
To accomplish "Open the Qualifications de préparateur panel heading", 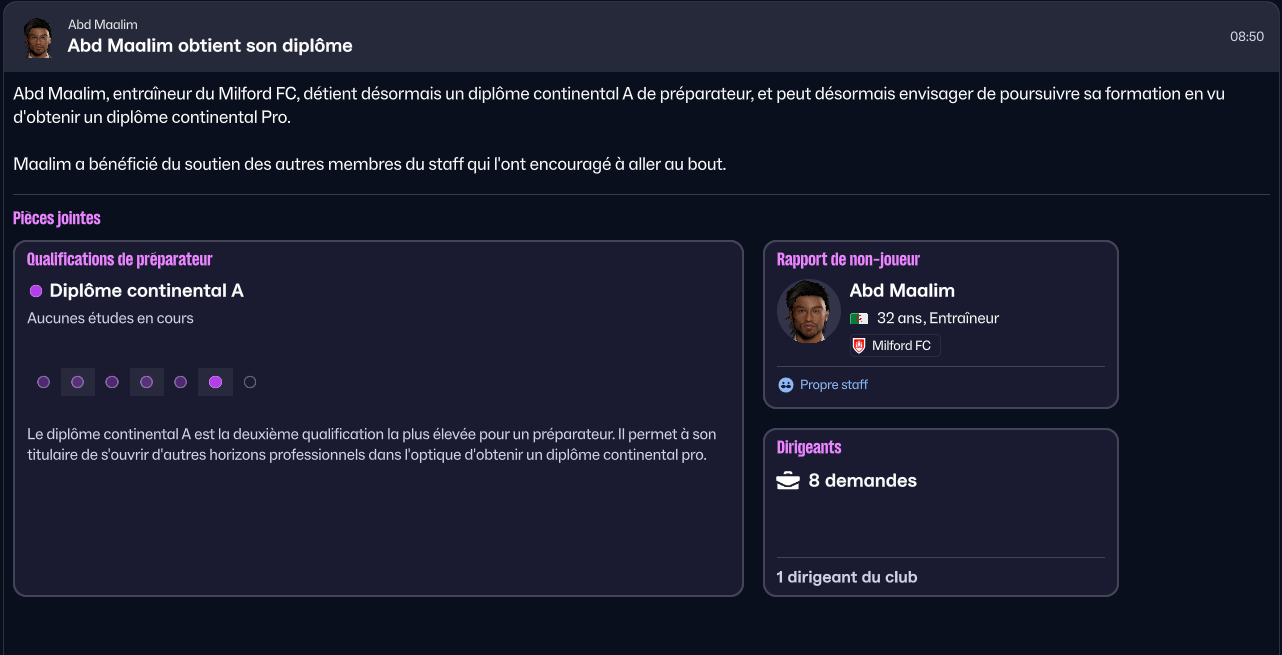I will click(119, 260).
